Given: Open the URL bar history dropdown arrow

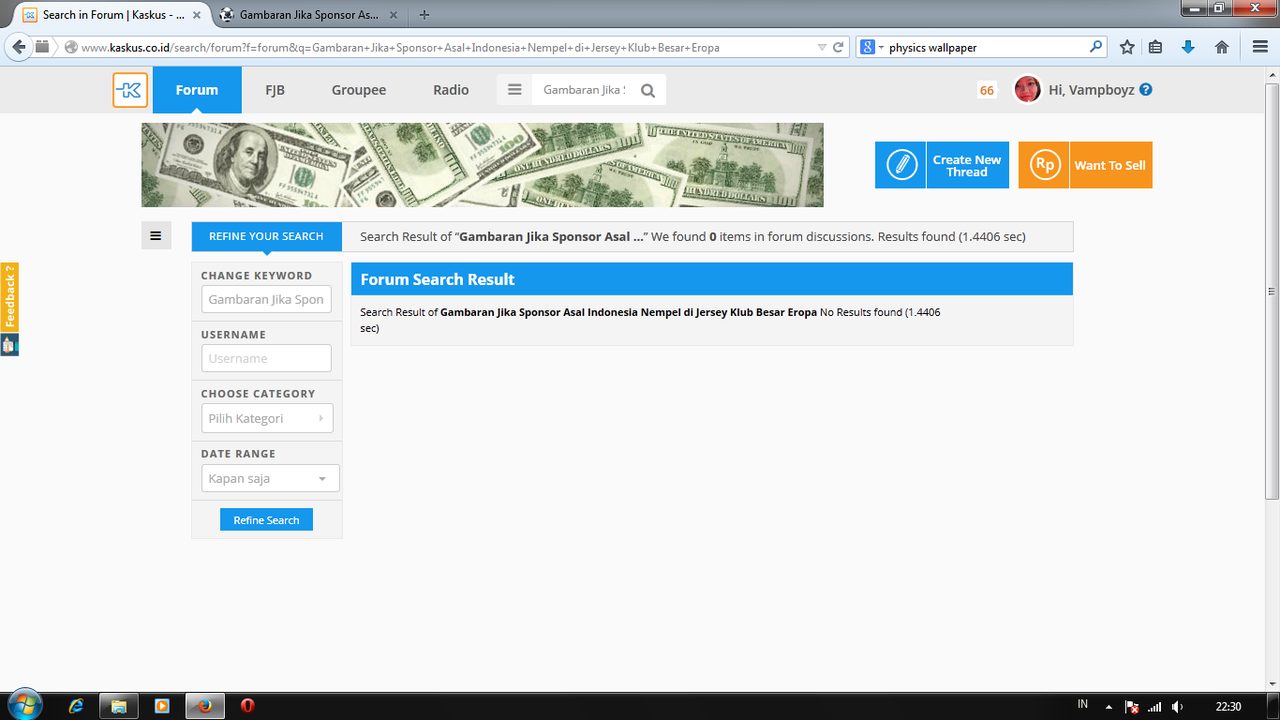Looking at the screenshot, I should coord(822,47).
